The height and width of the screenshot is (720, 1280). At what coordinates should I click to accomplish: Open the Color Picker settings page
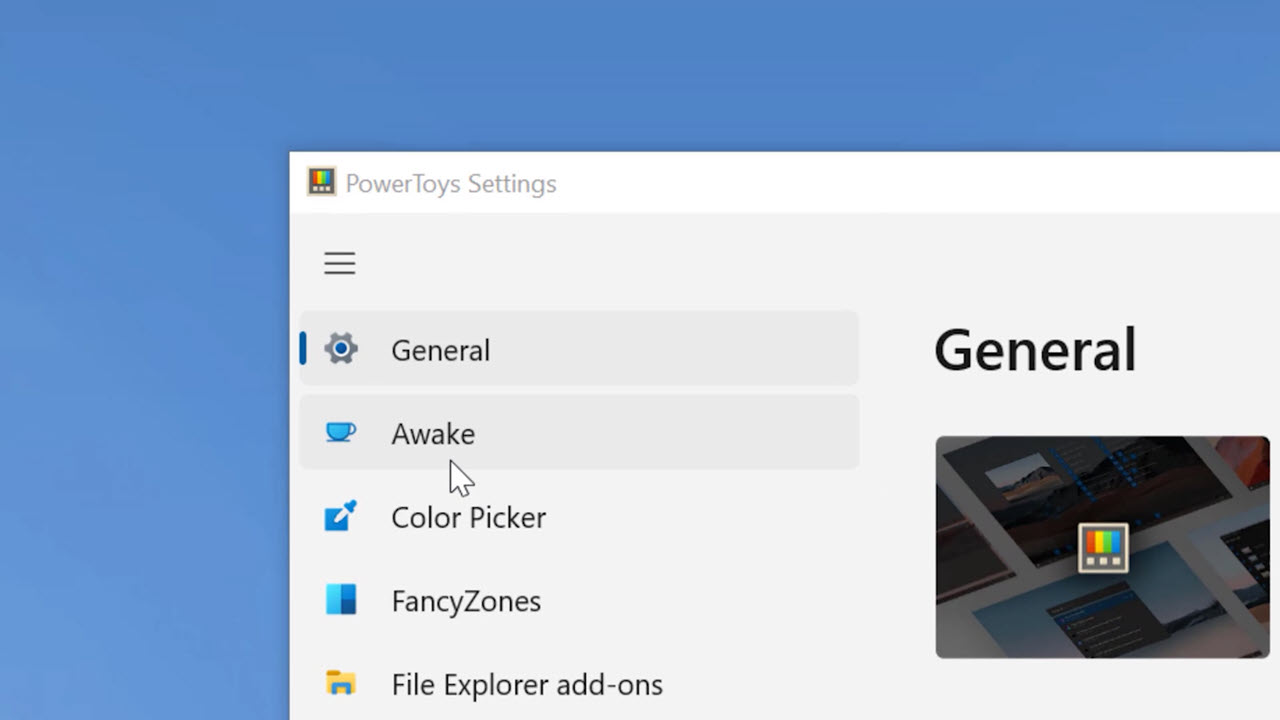[x=468, y=517]
